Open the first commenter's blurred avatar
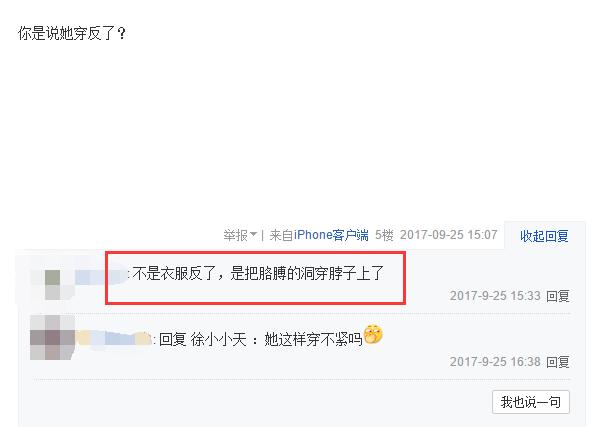 click(x=52, y=284)
